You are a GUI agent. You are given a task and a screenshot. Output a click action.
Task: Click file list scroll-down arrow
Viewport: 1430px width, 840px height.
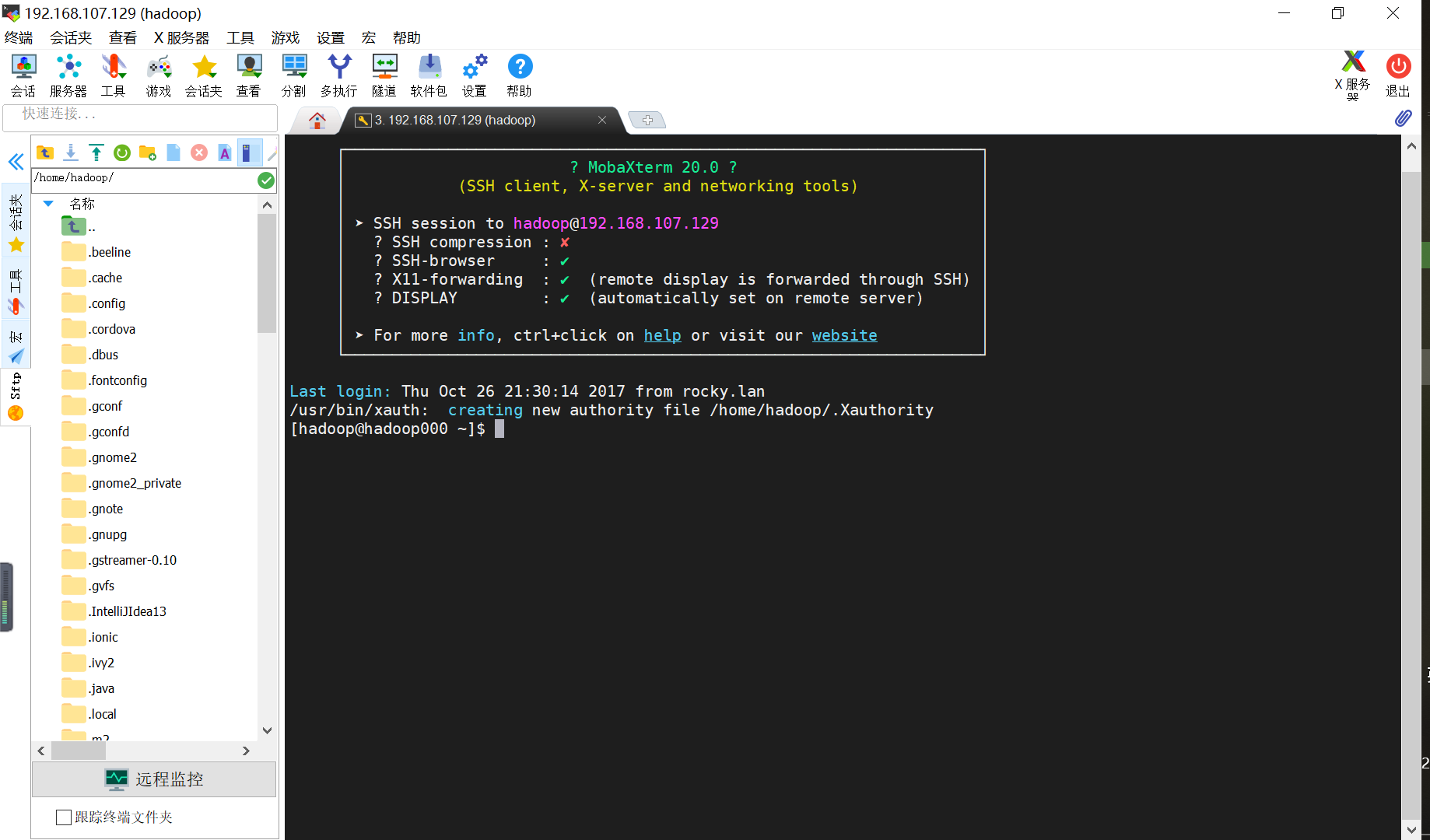(267, 730)
